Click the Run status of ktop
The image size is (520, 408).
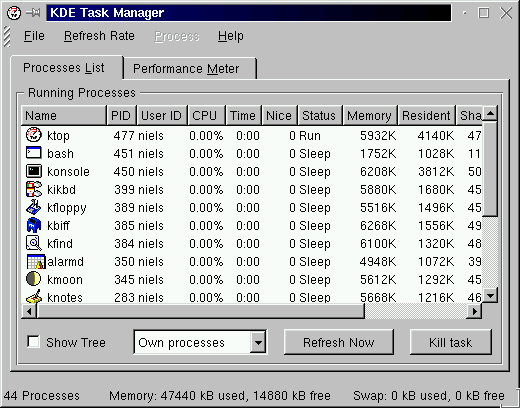[310, 136]
